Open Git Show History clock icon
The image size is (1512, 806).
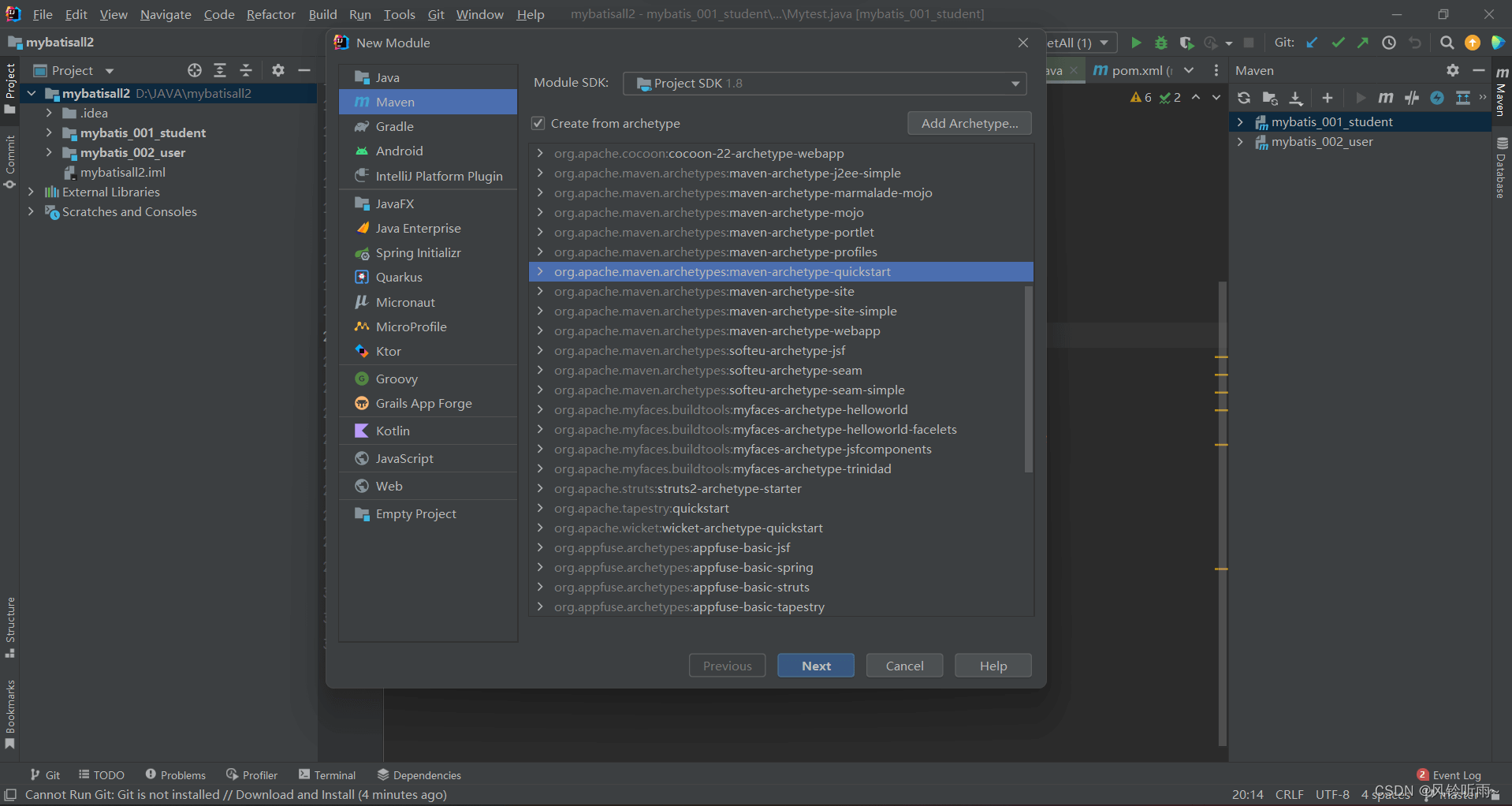pos(1389,43)
